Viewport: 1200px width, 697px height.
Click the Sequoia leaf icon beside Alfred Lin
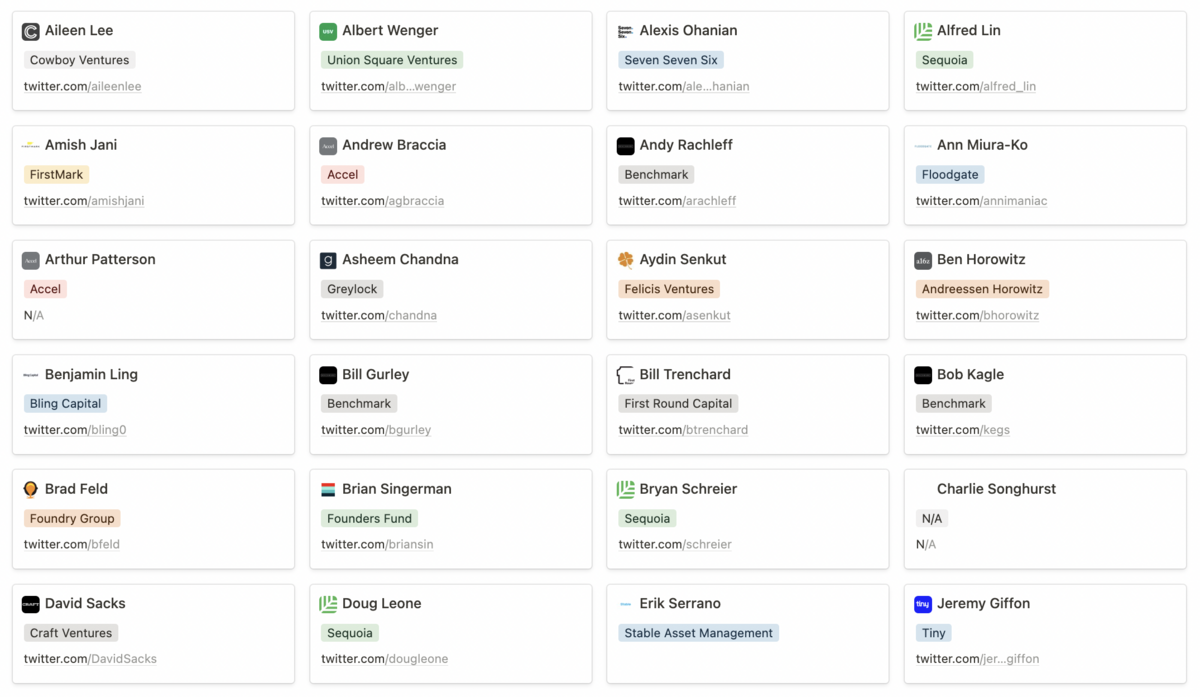(x=923, y=32)
